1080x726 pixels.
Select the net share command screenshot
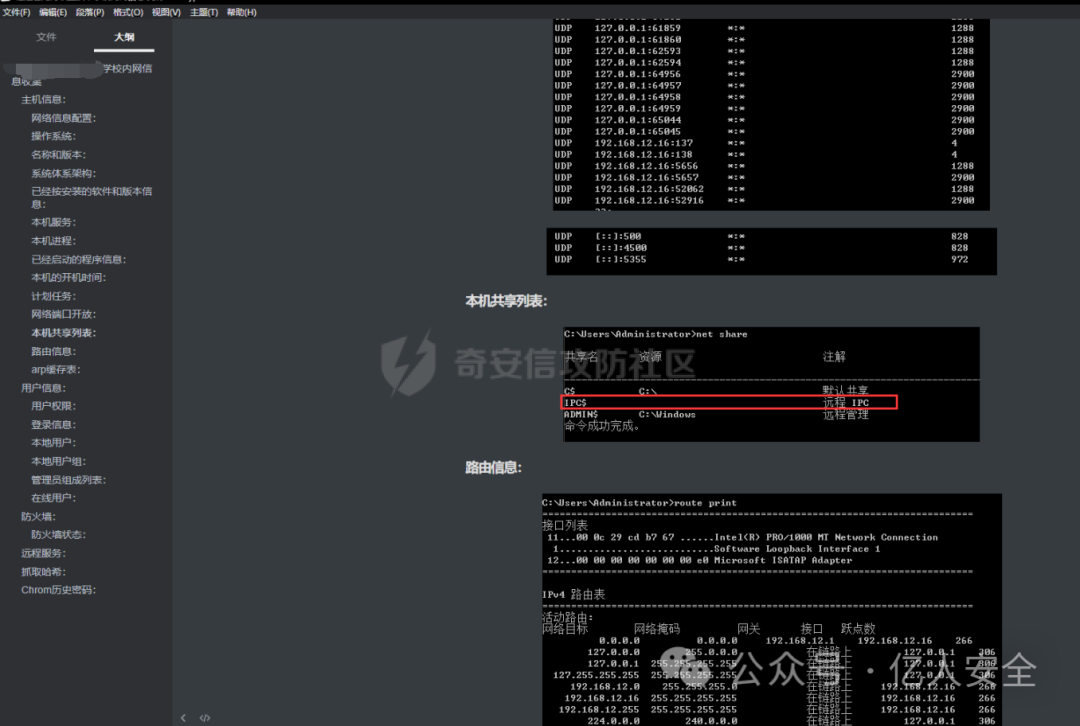tap(771, 384)
